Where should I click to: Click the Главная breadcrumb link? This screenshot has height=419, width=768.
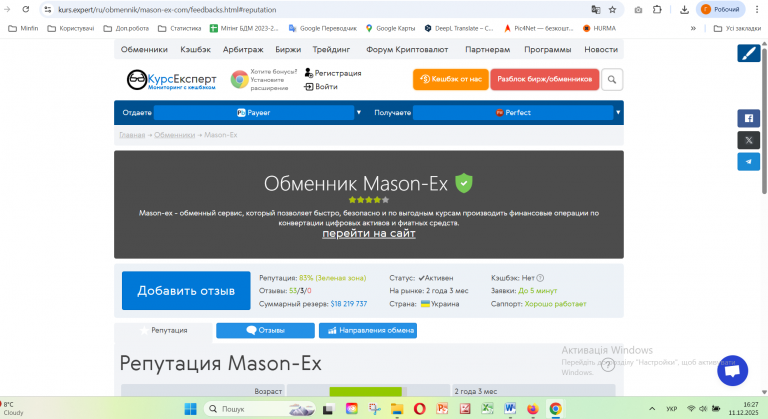132,135
